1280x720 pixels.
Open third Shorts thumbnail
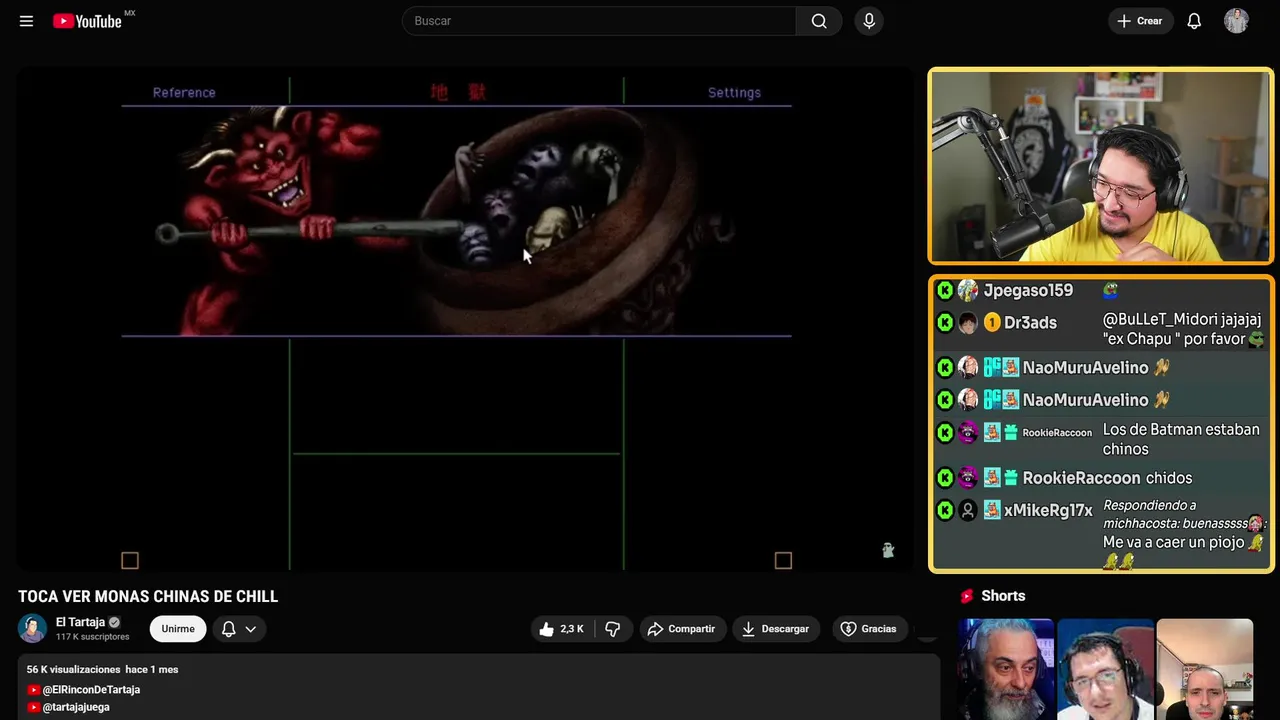pyautogui.click(x=1204, y=669)
